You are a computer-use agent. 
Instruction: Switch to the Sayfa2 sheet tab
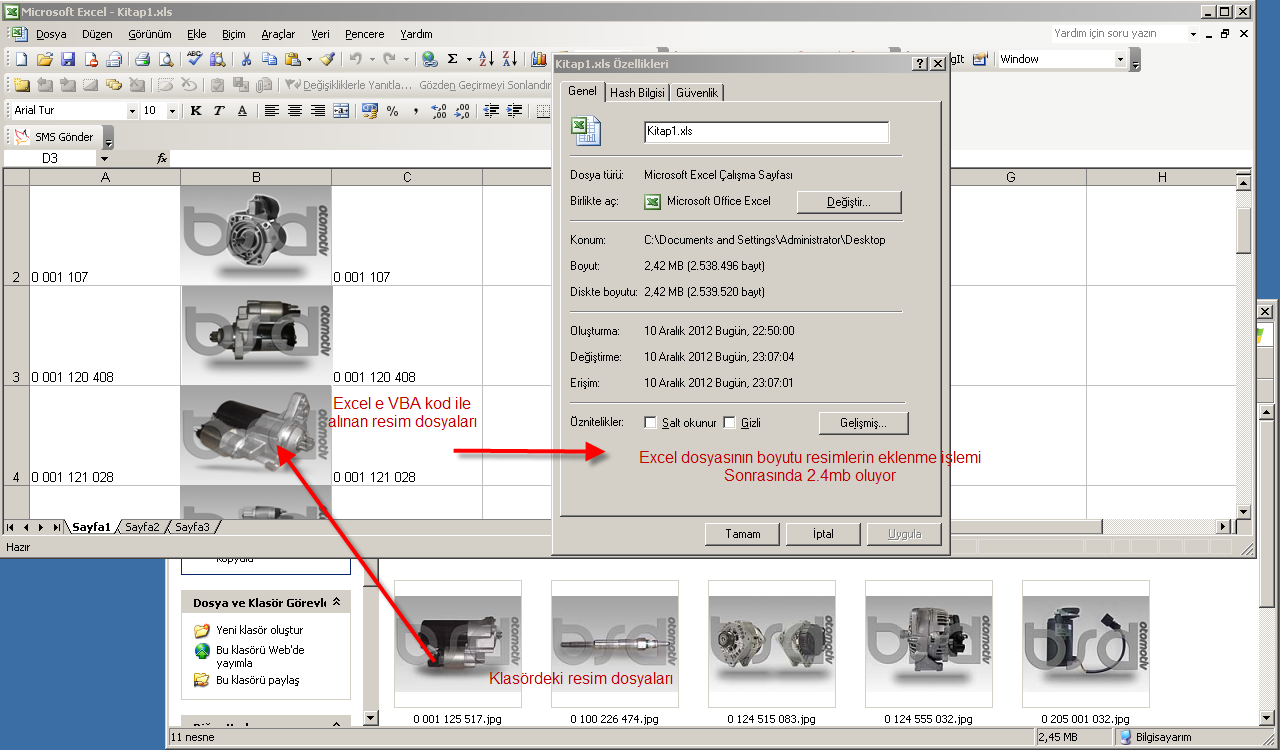coord(142,526)
